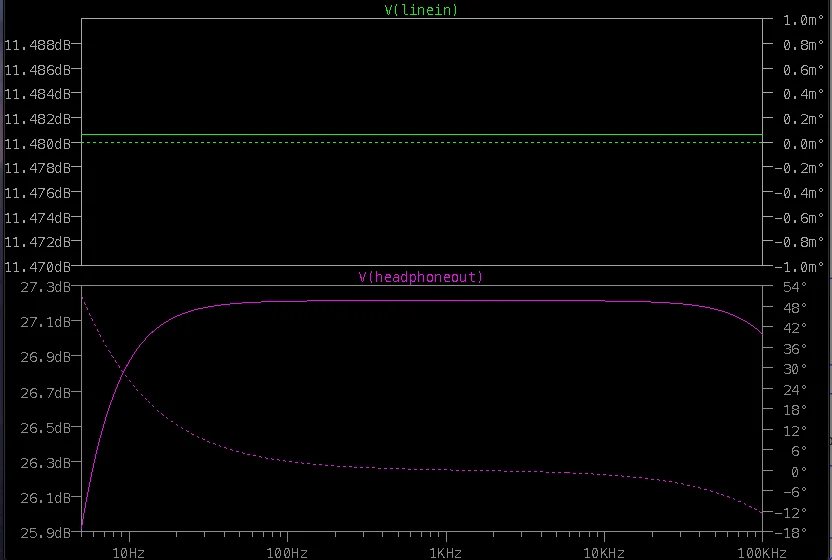Click the V(linein) trace label
The width and height of the screenshot is (832, 560).
(421, 10)
